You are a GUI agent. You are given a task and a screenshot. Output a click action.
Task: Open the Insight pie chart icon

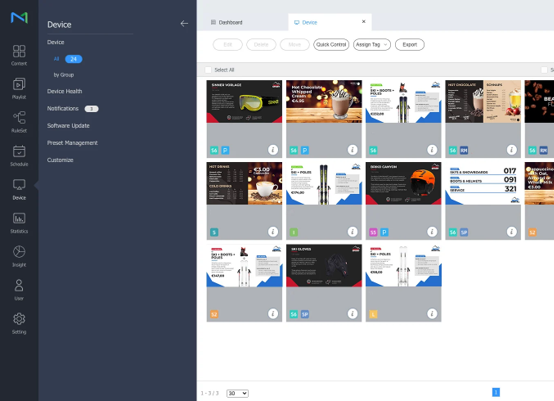tap(19, 256)
